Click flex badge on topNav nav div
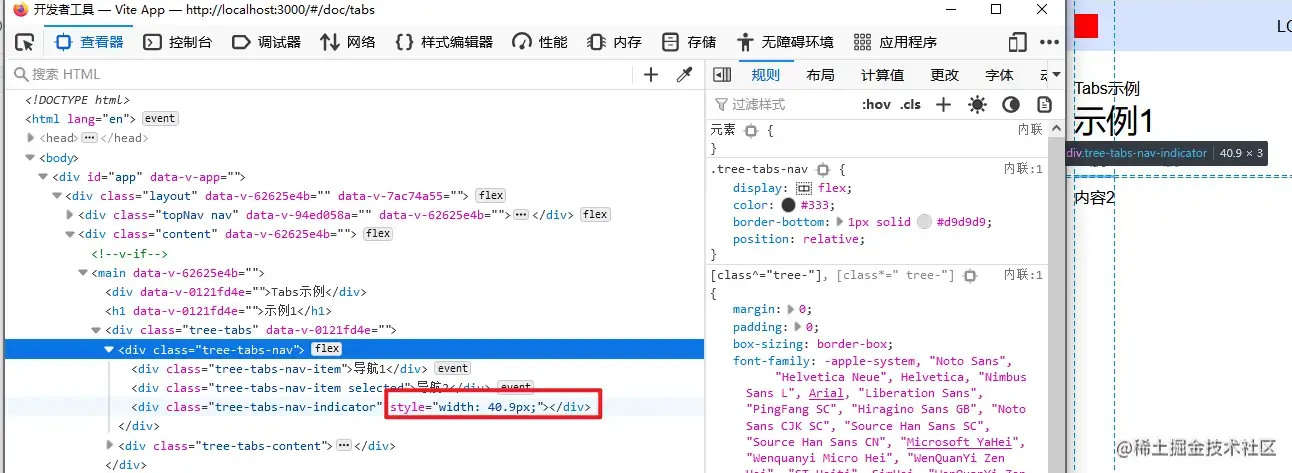Viewport: 1292px width, 473px height. click(x=595, y=214)
